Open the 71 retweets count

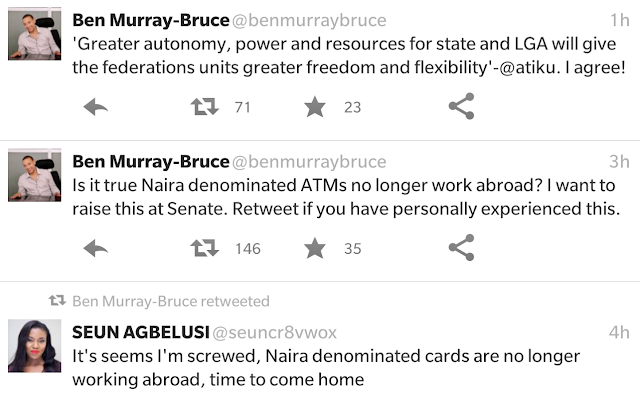[x=242, y=107]
